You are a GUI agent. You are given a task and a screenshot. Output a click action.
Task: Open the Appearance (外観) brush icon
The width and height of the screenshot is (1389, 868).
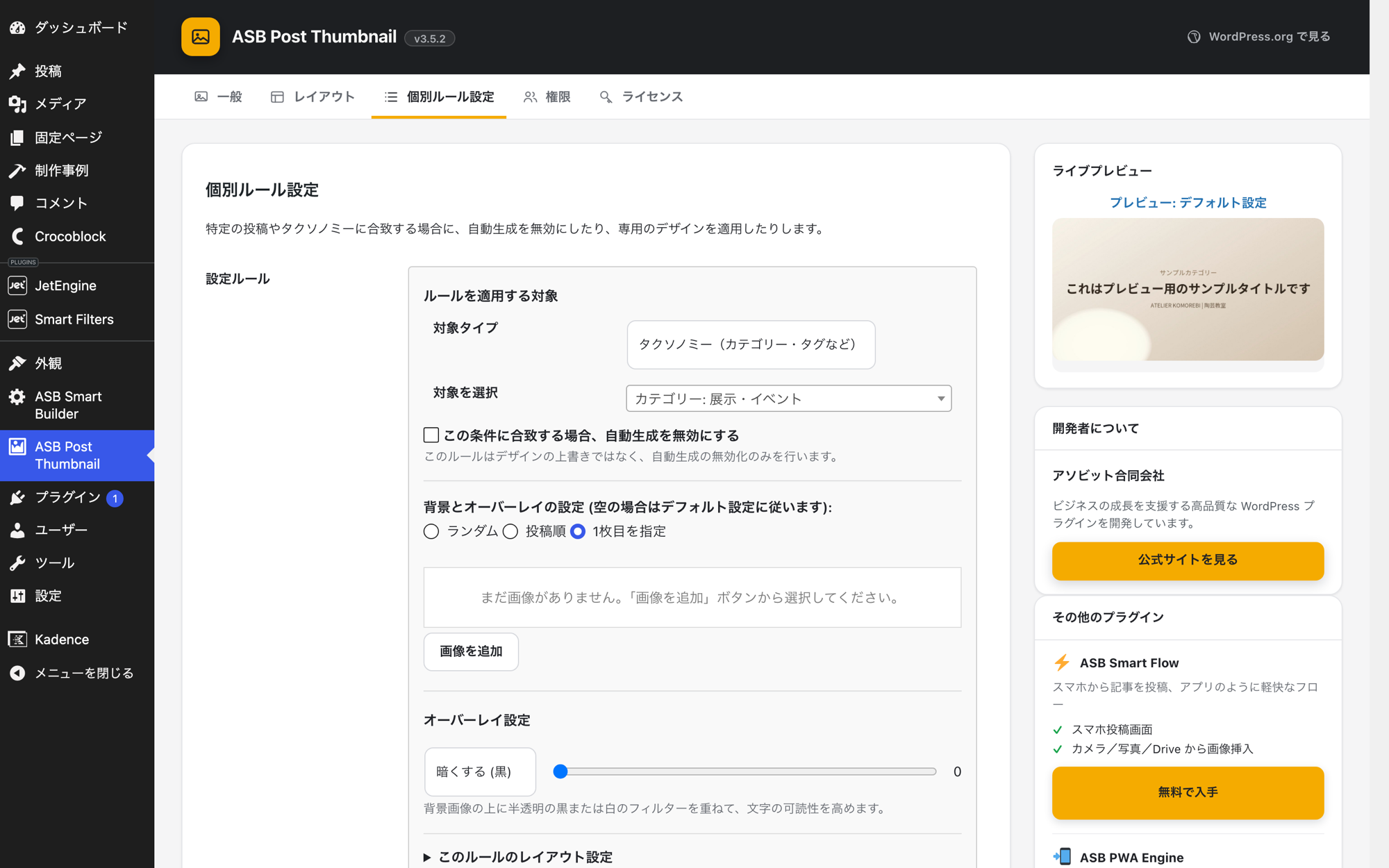(17, 363)
